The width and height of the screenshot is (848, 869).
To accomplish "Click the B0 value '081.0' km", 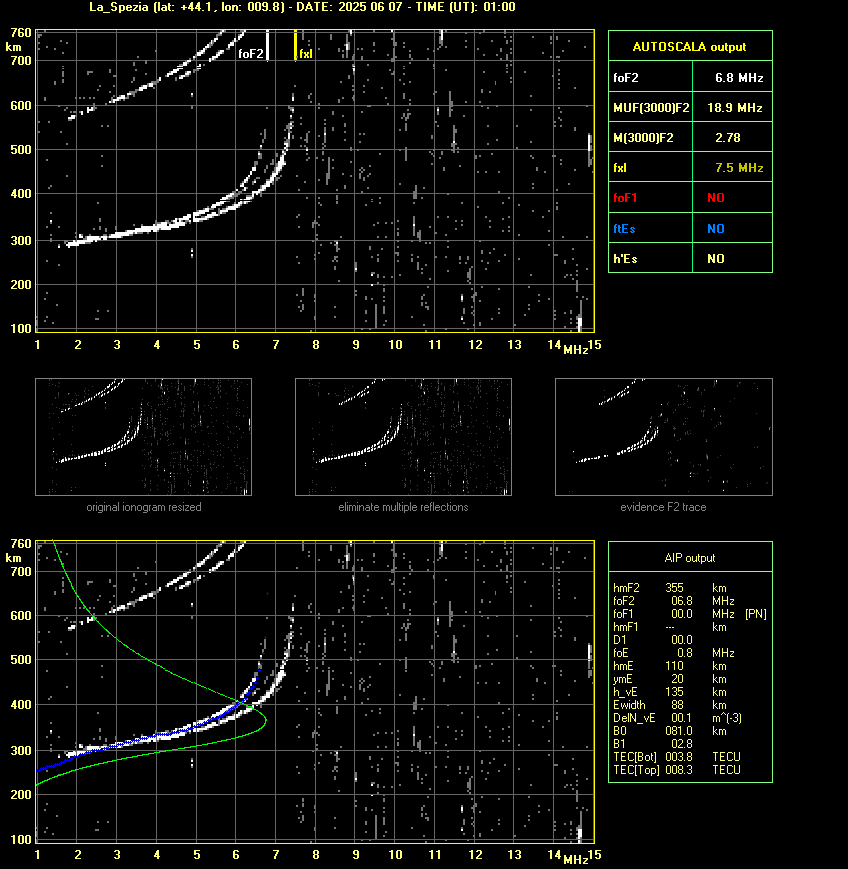I will pyautogui.click(x=679, y=731).
